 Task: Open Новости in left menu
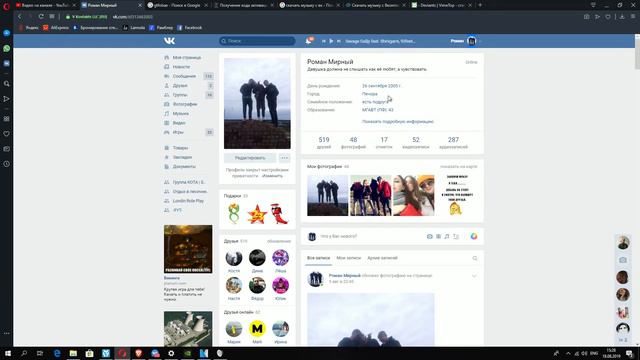(x=181, y=67)
